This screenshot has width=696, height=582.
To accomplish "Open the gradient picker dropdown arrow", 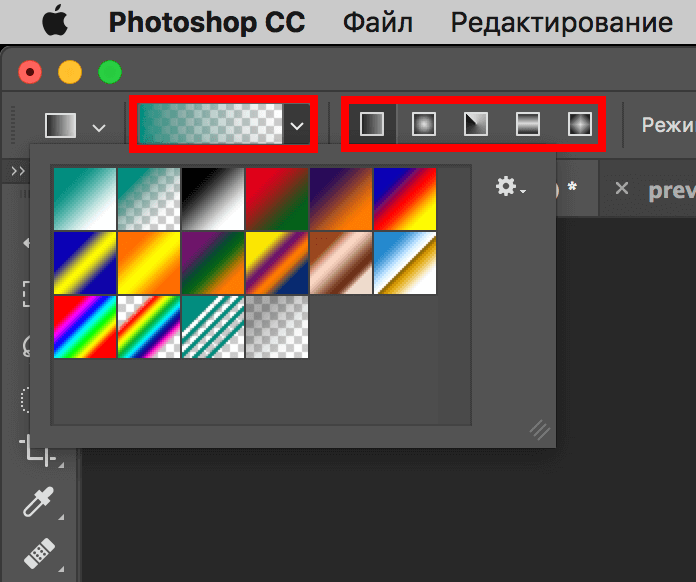I will [297, 126].
